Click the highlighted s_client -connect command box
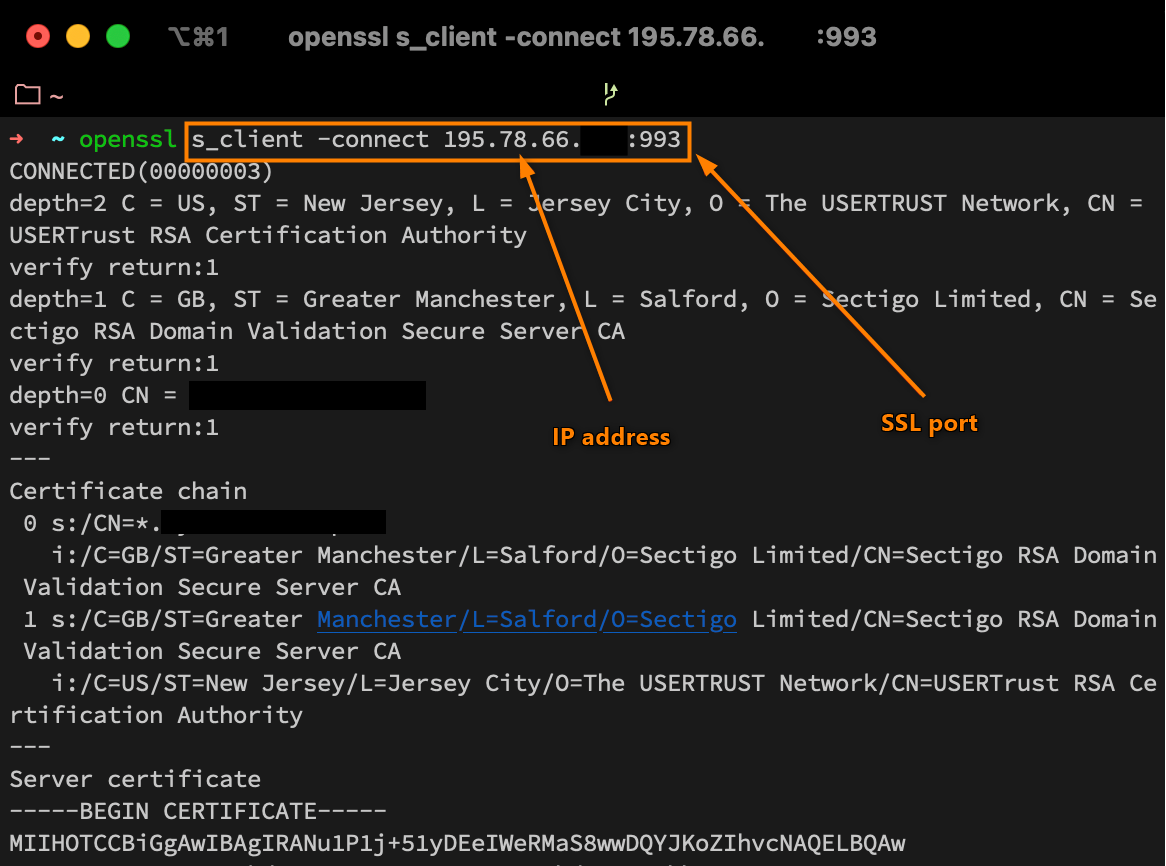 tap(437, 141)
